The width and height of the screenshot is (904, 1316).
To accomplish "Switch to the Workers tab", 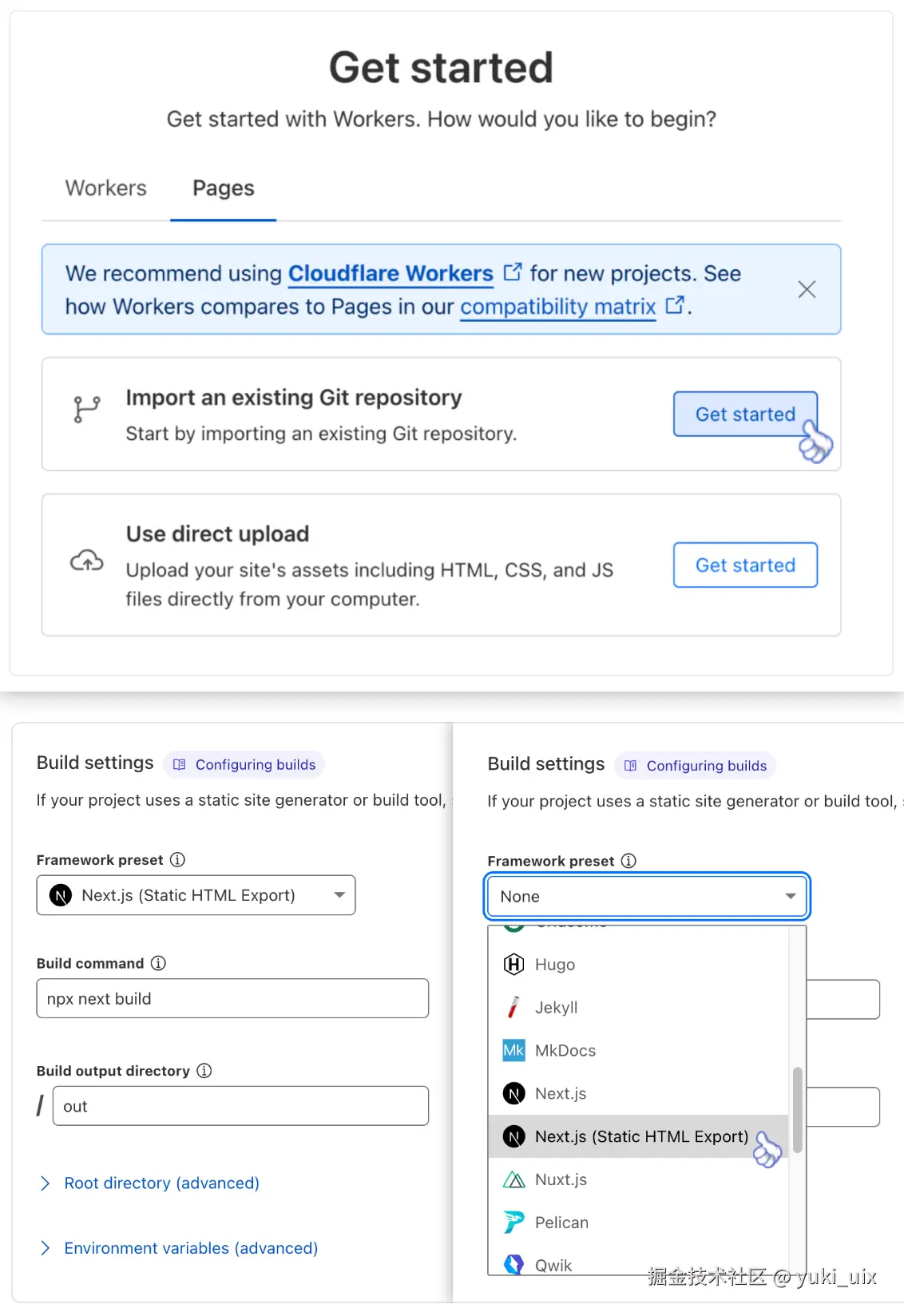I will [x=106, y=188].
